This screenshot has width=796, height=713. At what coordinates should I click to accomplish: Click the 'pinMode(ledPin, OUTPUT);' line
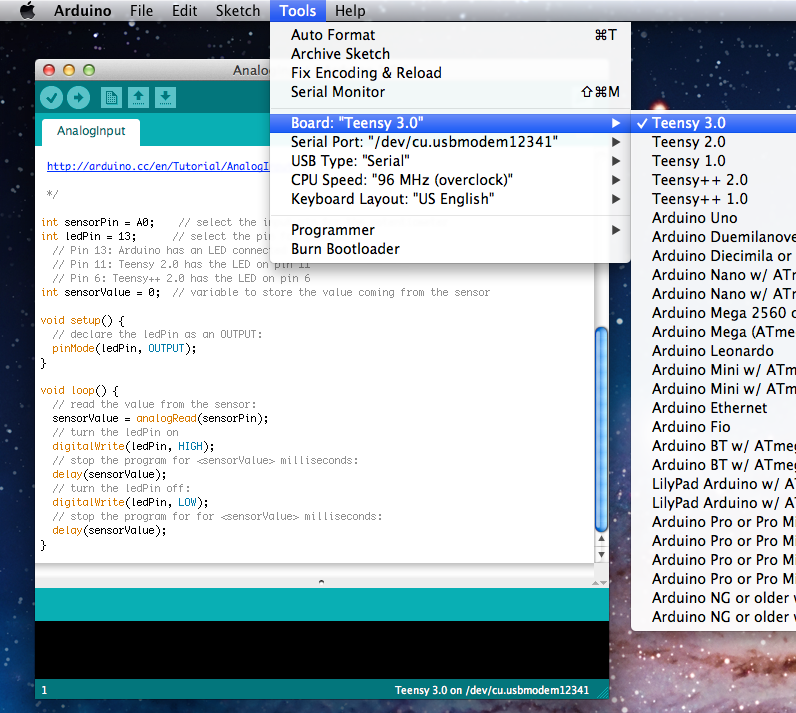click(x=124, y=349)
